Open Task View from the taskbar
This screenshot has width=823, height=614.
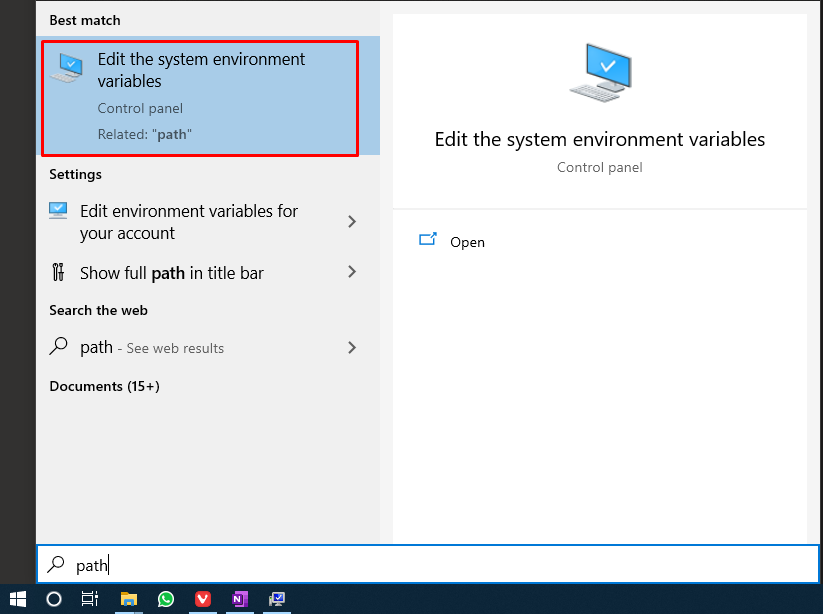coord(90,599)
